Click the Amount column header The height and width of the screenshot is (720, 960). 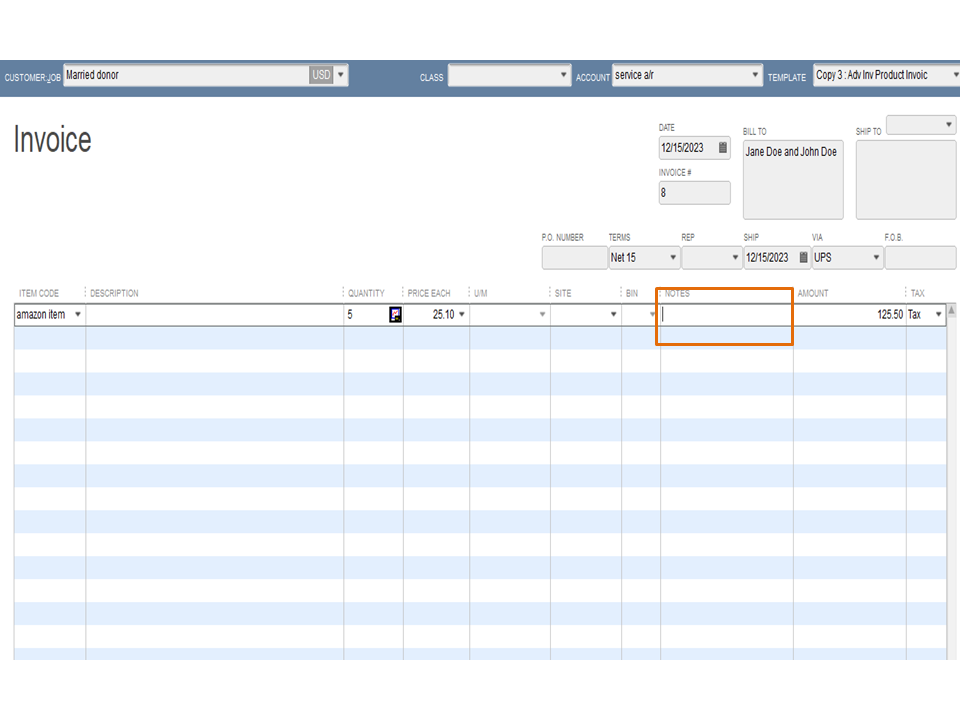pos(812,293)
